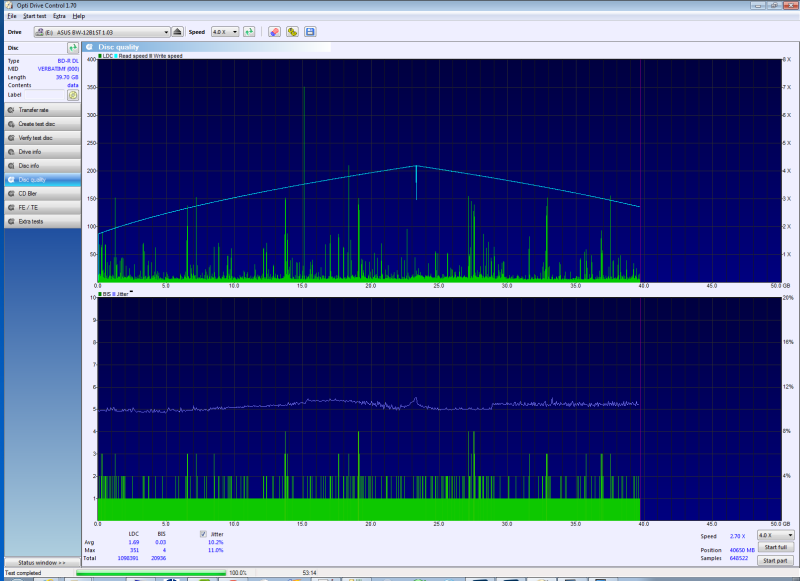The image size is (800, 581).
Task: Click the jitter max value "11.0%"
Action: coord(216,550)
